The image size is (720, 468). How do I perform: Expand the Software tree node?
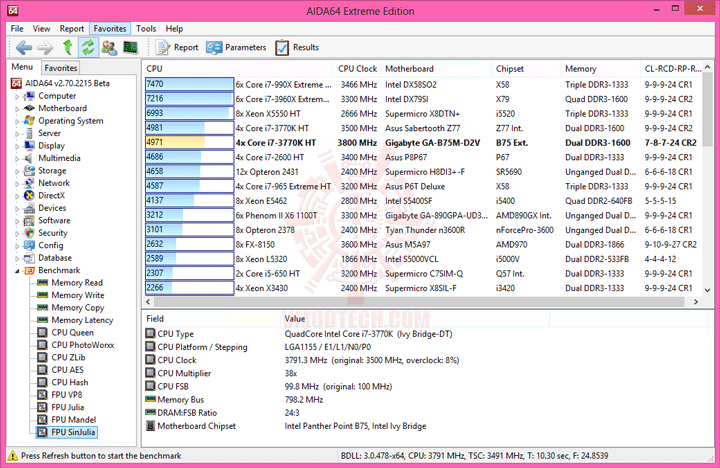[x=17, y=221]
